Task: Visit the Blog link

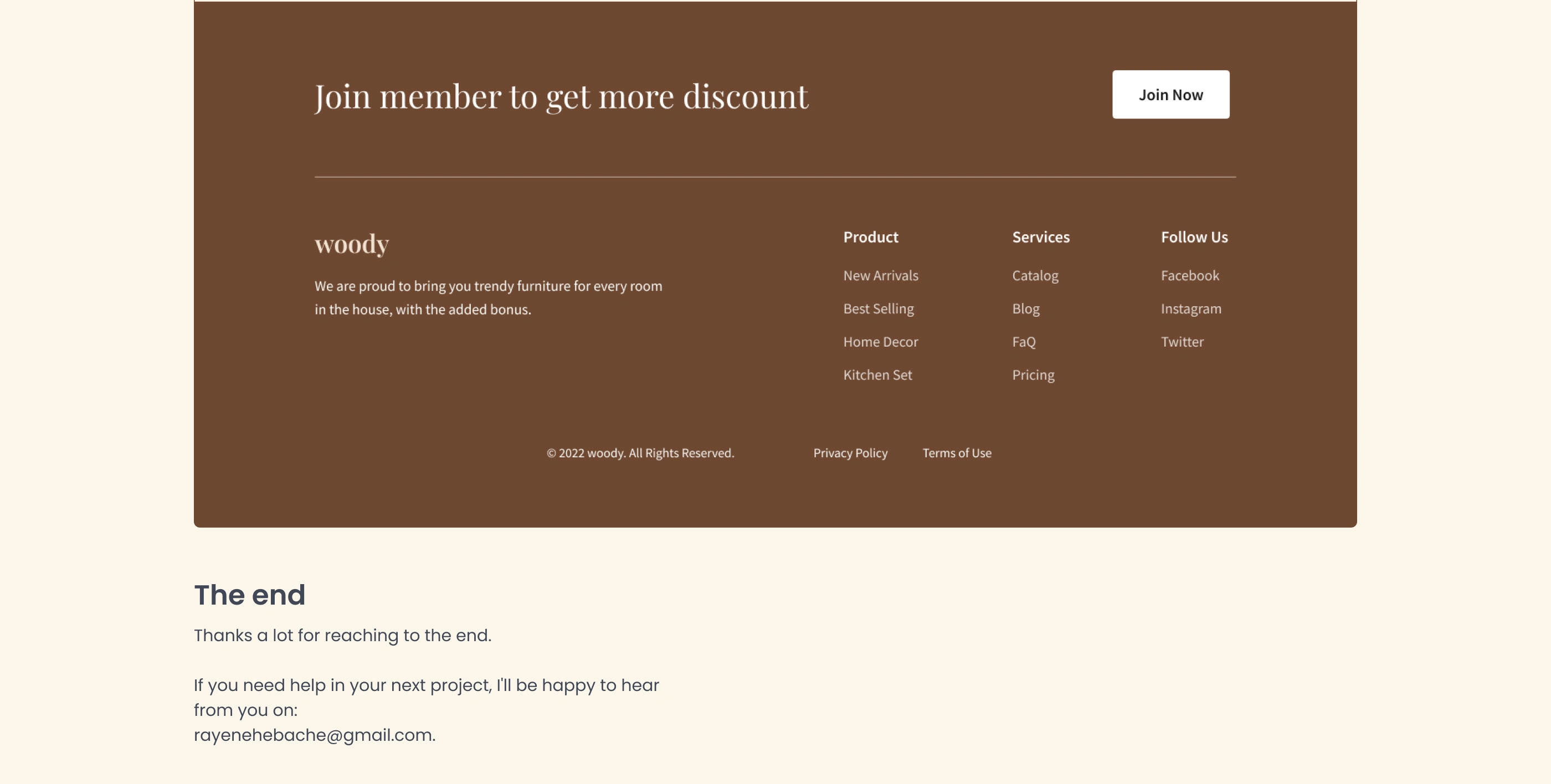Action: tap(1025, 308)
